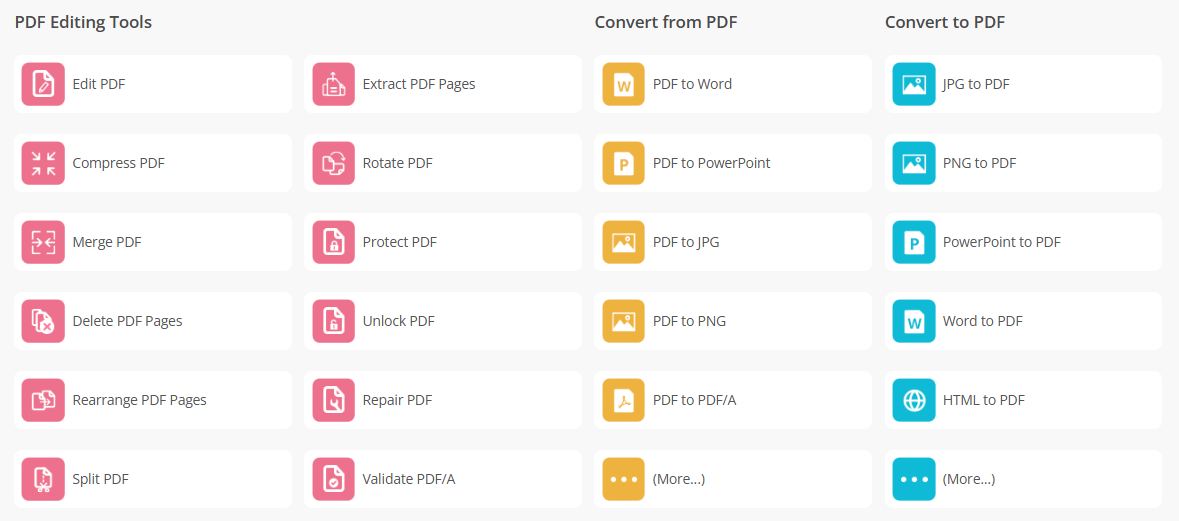Select the PDF to PNG converter
The height and width of the screenshot is (521, 1179).
(x=689, y=321)
